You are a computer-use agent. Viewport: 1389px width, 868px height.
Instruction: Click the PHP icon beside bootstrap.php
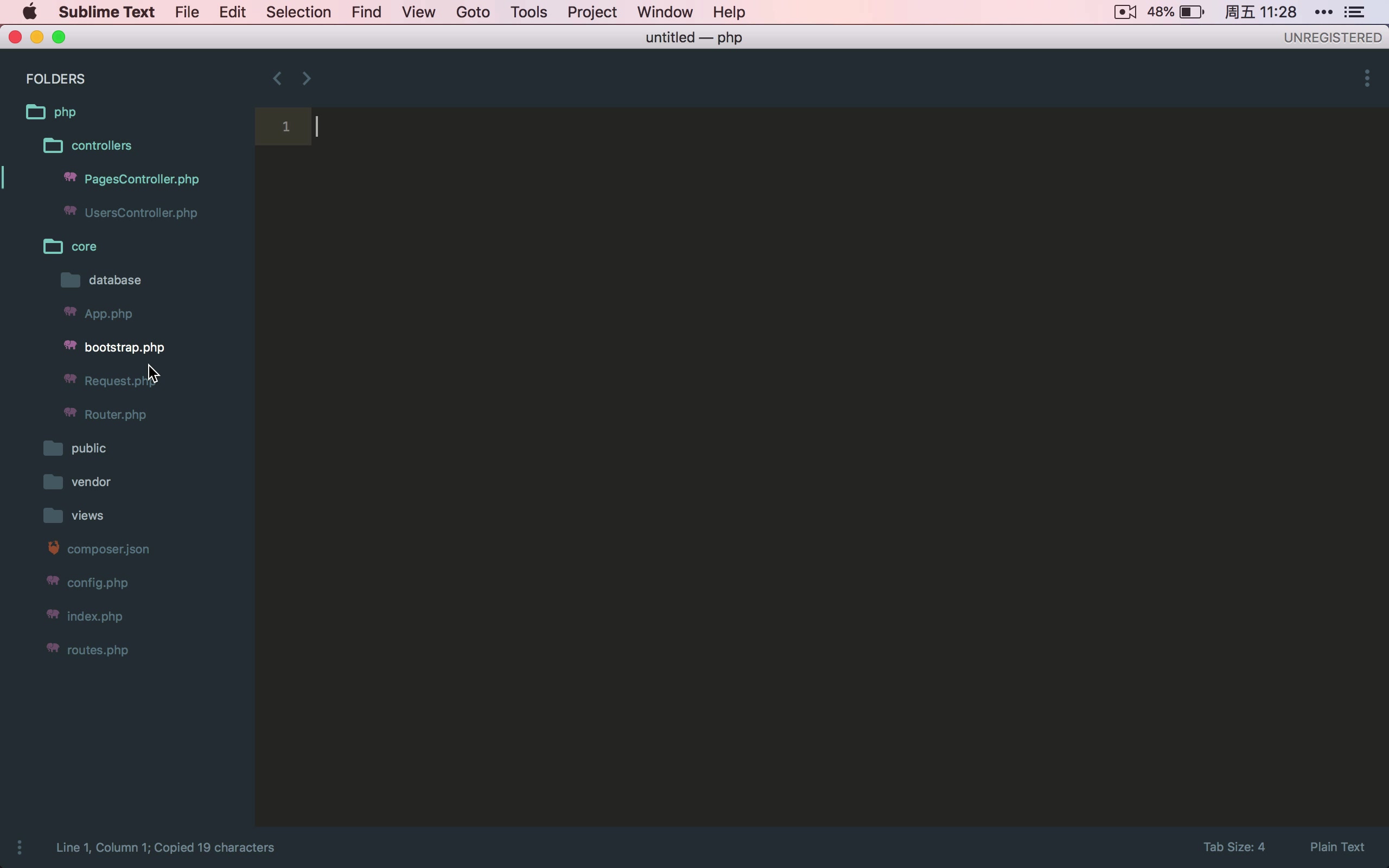coord(70,346)
